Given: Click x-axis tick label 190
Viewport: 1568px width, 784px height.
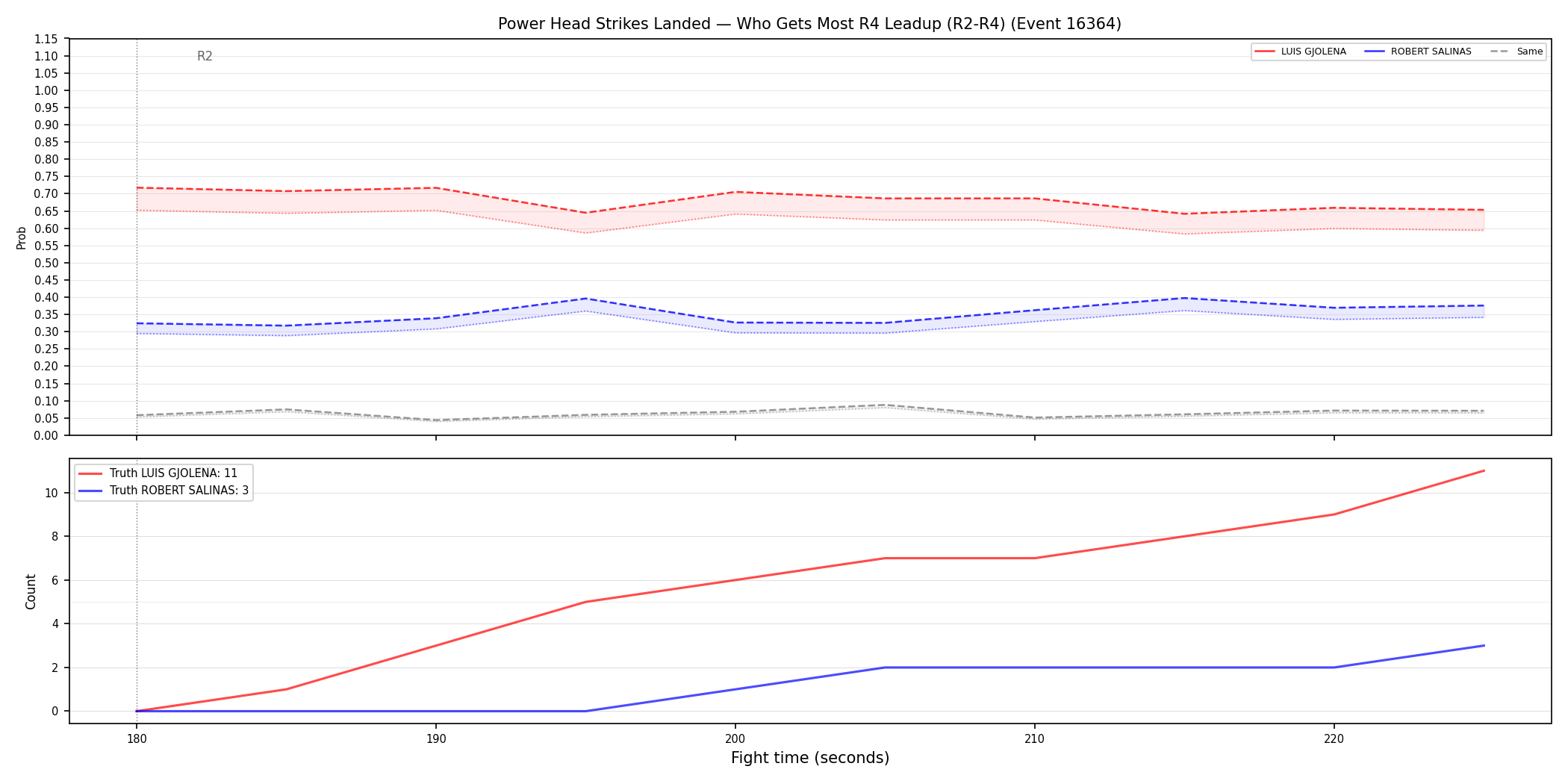Looking at the screenshot, I should (436, 739).
